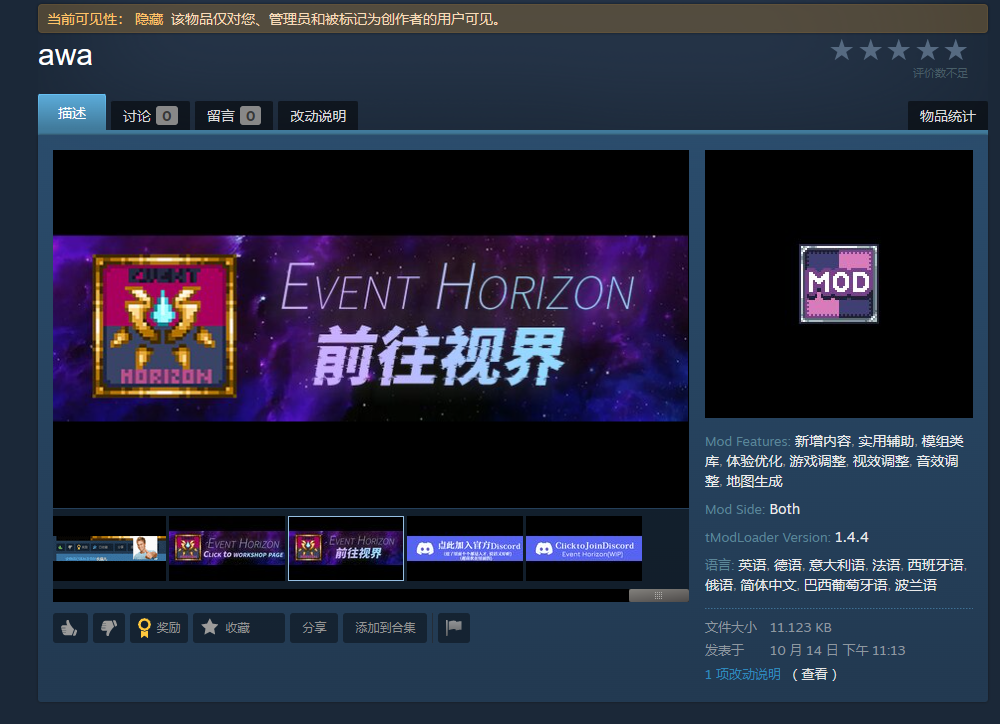1000x724 pixels.
Task: Open the 留言 comments tab
Action: tap(233, 116)
